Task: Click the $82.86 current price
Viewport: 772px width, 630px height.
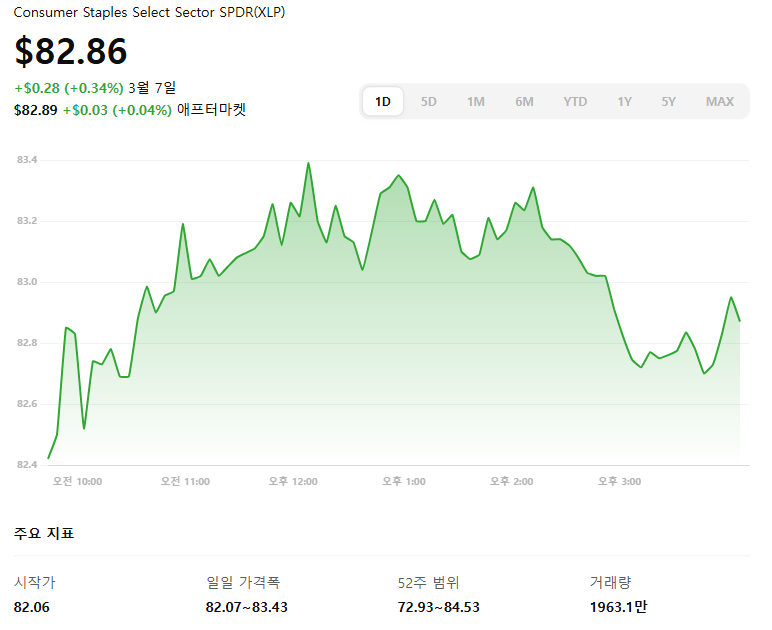Action: click(x=71, y=51)
